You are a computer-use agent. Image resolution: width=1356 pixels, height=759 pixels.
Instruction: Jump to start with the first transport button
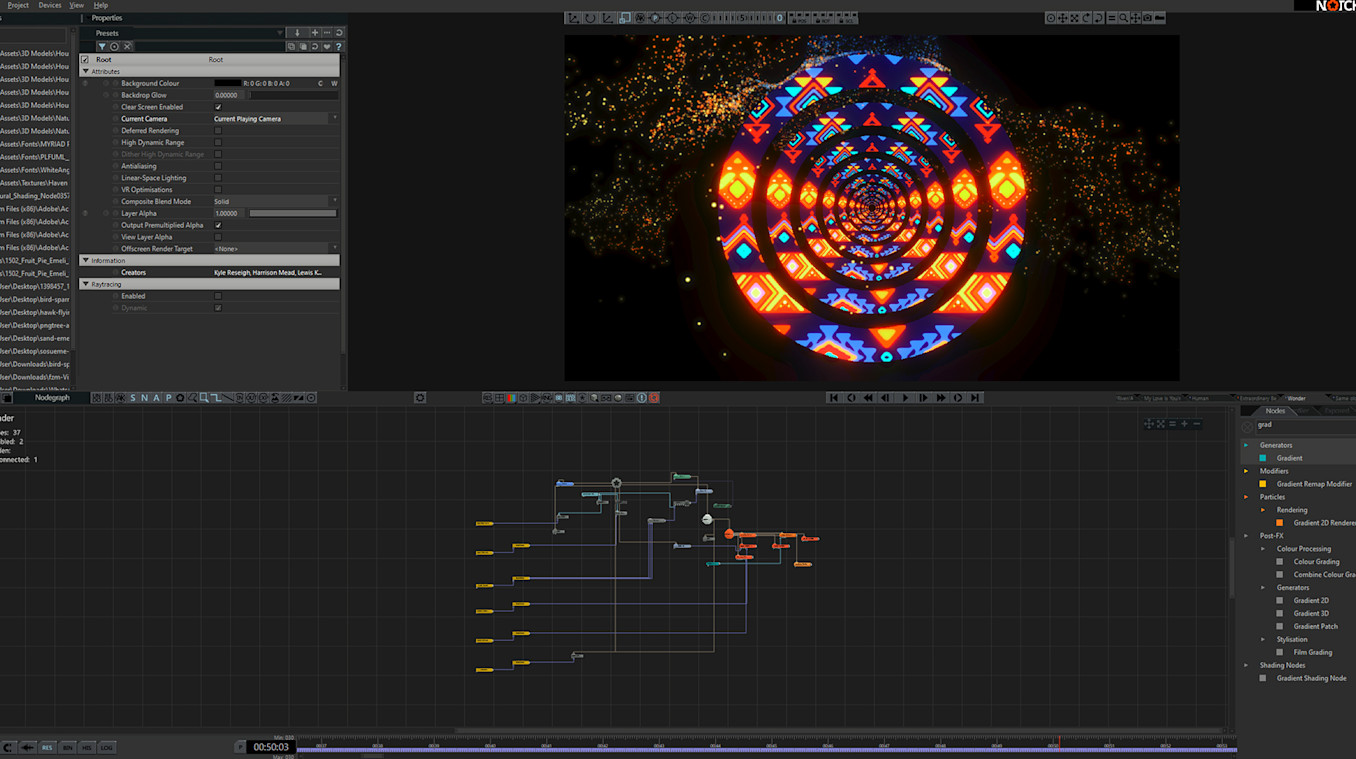click(x=834, y=398)
